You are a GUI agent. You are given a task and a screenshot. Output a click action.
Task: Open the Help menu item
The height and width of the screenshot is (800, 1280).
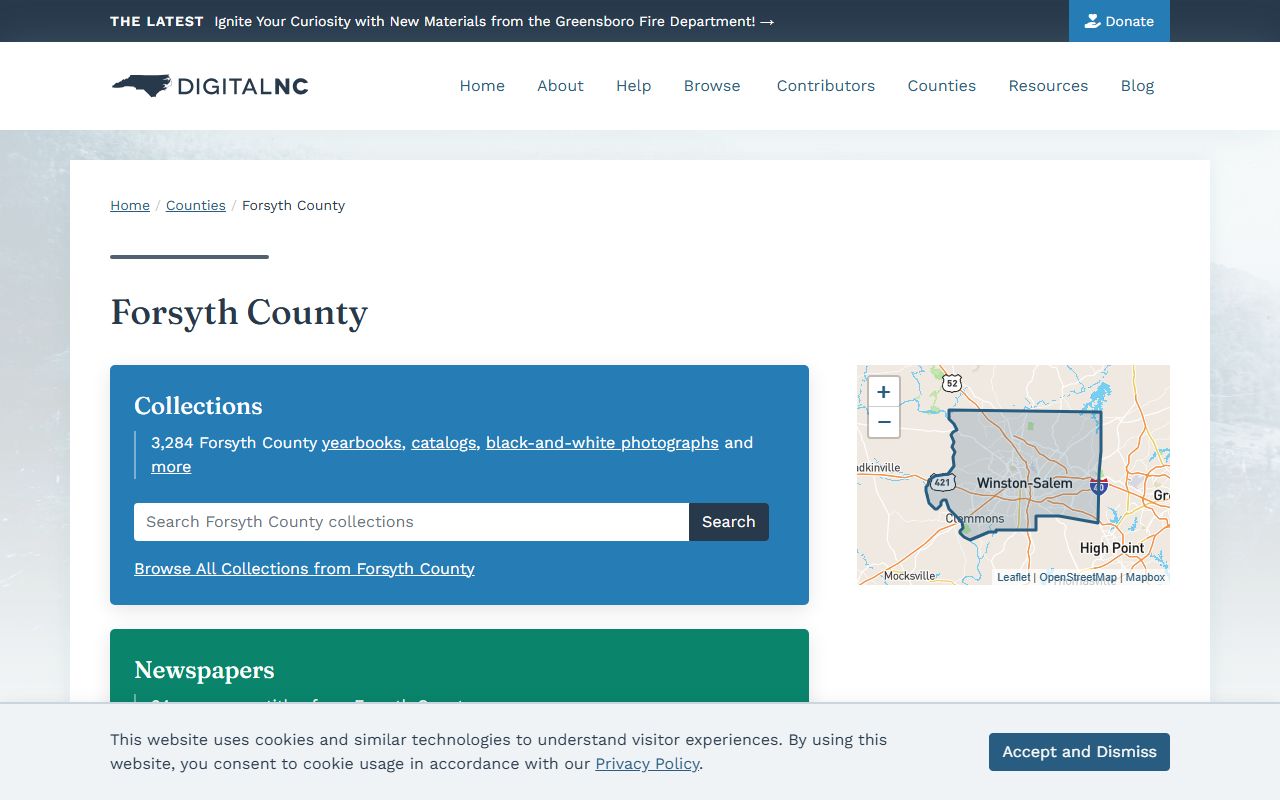point(634,86)
